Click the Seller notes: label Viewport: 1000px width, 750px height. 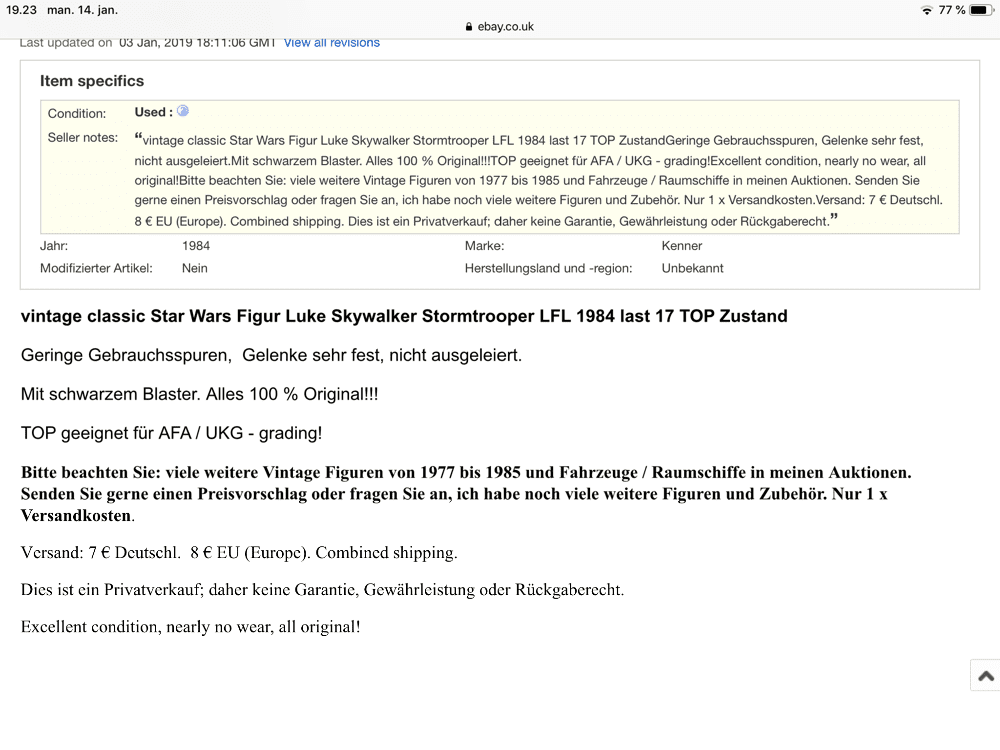[83, 138]
